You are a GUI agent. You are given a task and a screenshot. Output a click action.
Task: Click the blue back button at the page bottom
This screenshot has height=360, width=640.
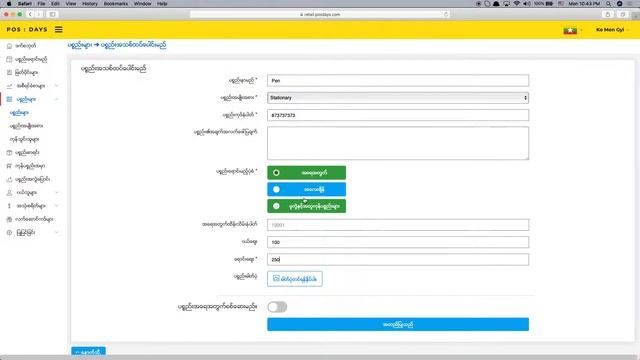pos(88,351)
